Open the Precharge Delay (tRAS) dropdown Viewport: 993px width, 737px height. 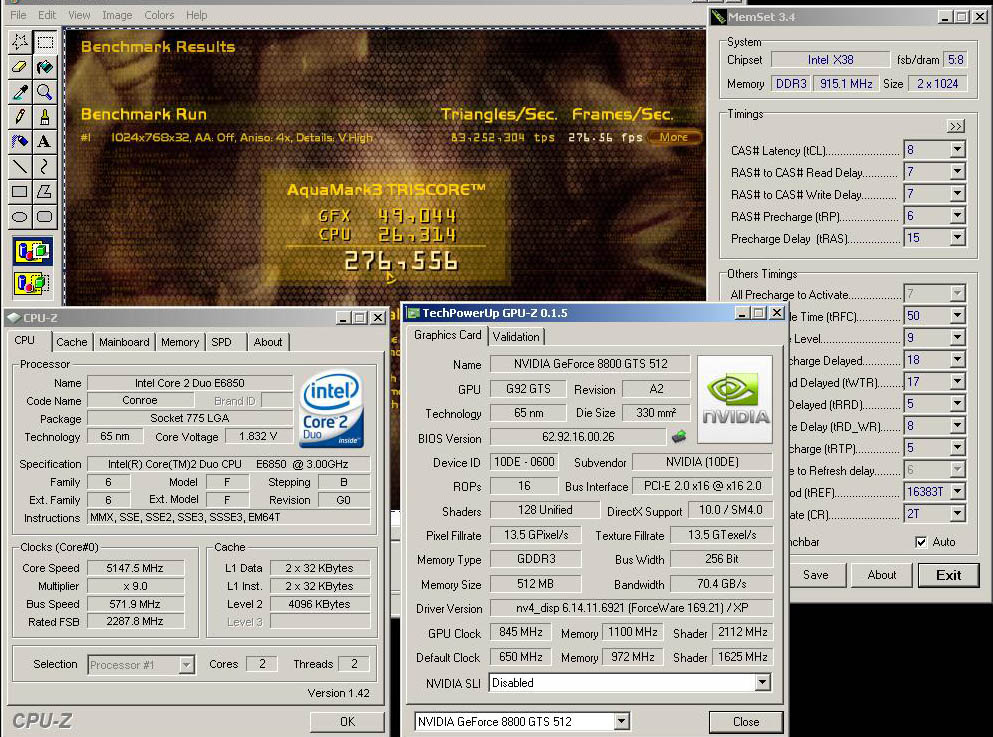[x=958, y=238]
